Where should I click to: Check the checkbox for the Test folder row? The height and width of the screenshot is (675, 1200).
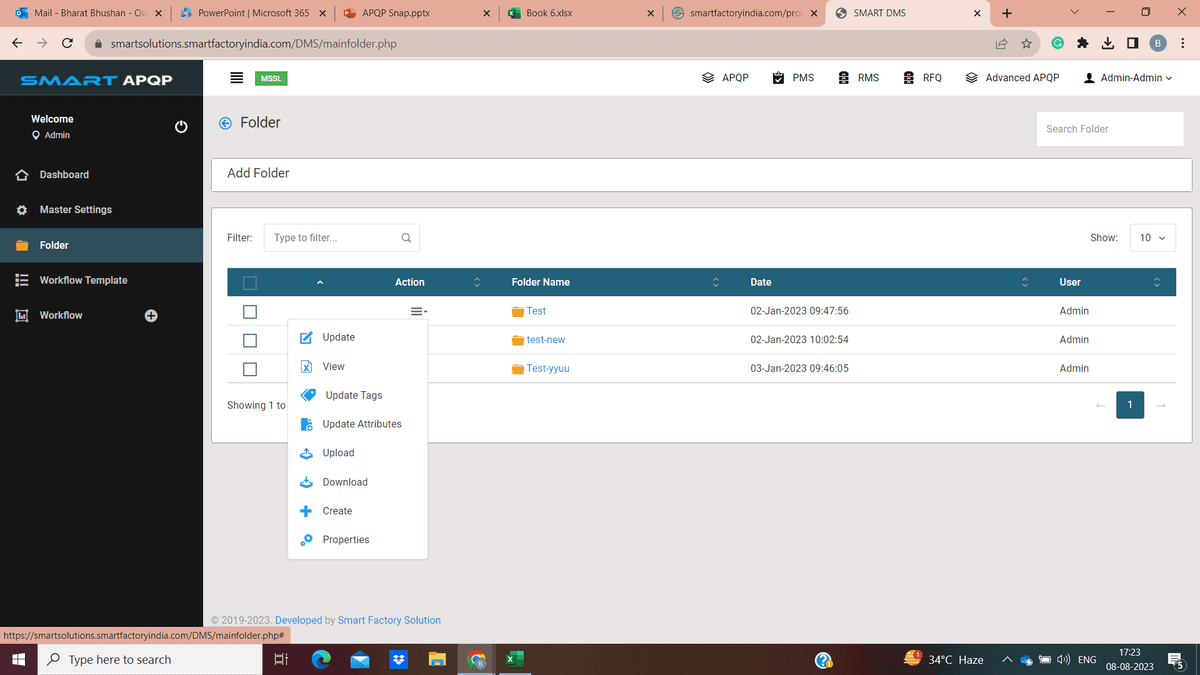click(249, 311)
